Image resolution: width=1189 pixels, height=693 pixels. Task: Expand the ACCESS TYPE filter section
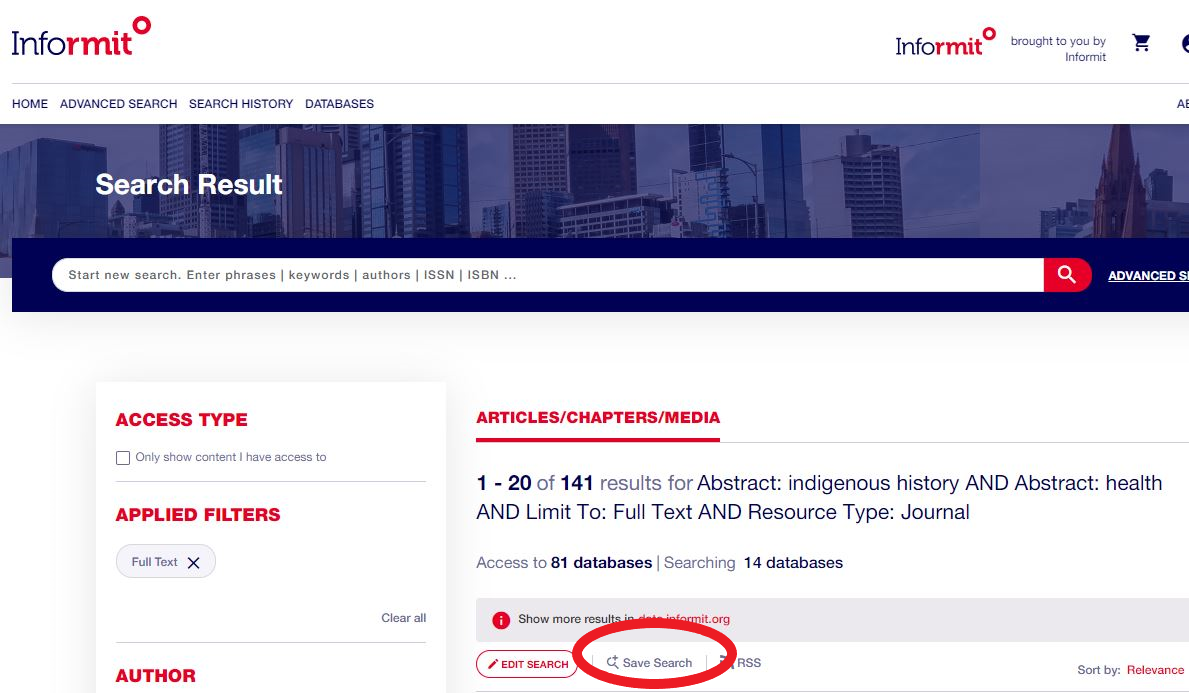[x=181, y=420]
